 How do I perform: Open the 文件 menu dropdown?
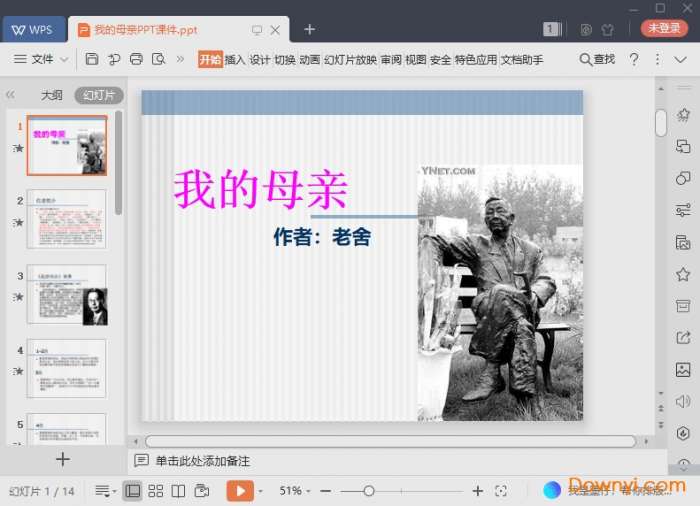point(42,60)
